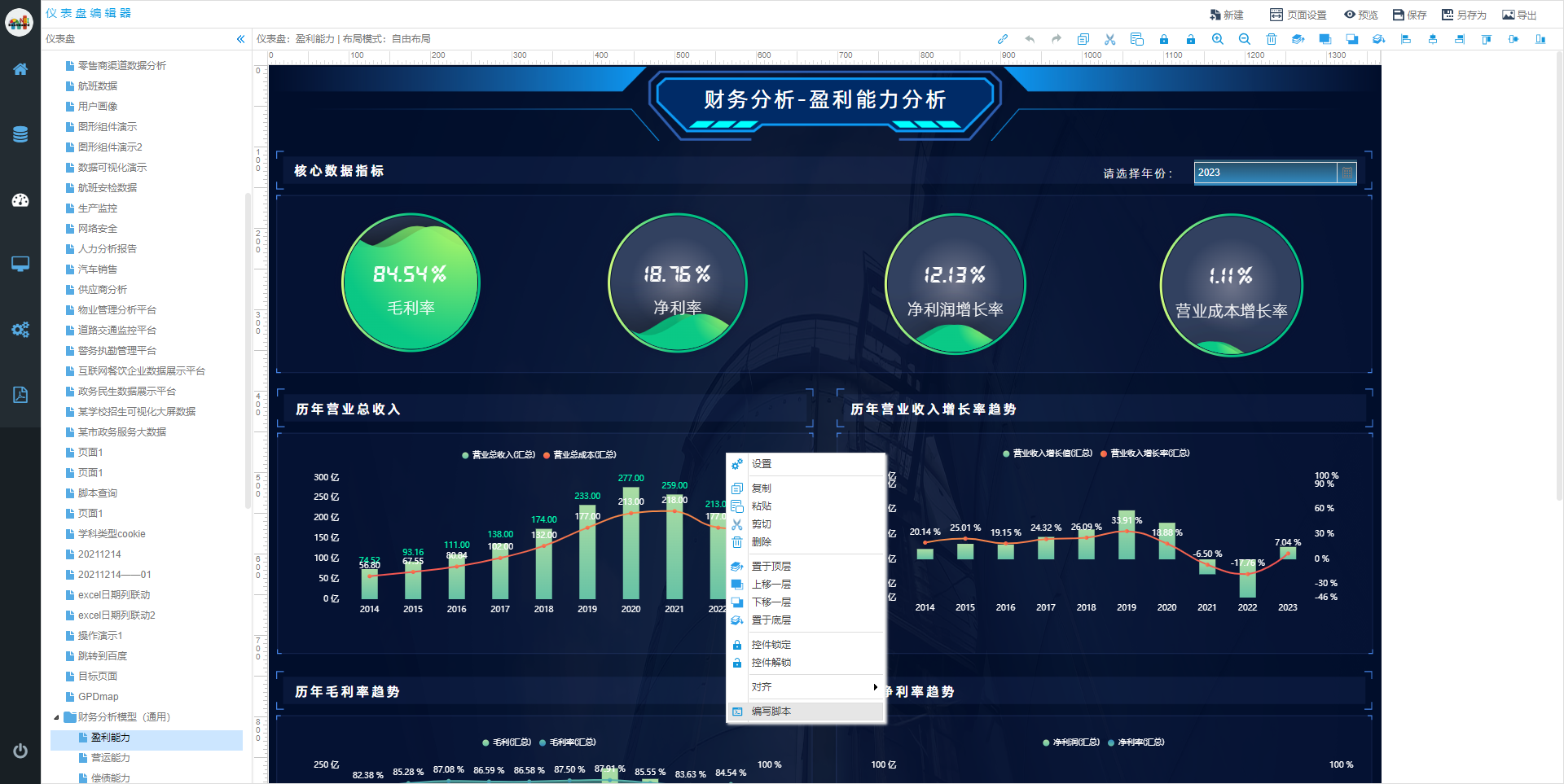Click the move-up-one-layer toolbar icon
Image resolution: width=1564 pixels, height=784 pixels.
coord(1325,39)
